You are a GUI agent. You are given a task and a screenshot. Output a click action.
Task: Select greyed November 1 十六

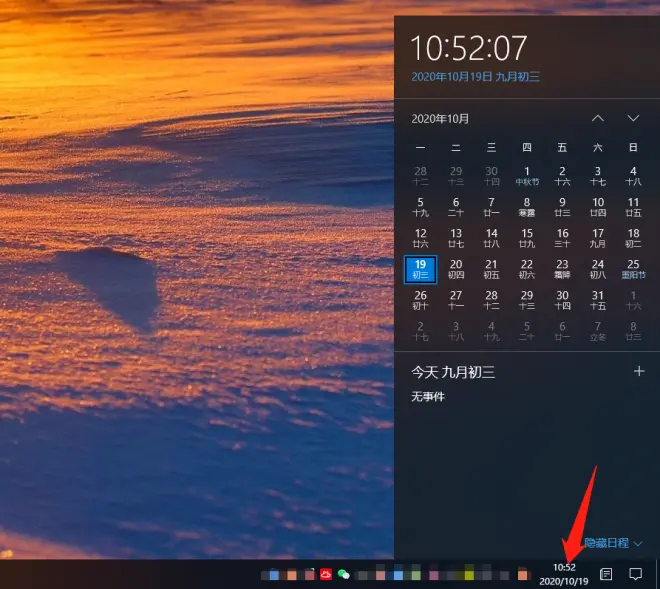(633, 300)
